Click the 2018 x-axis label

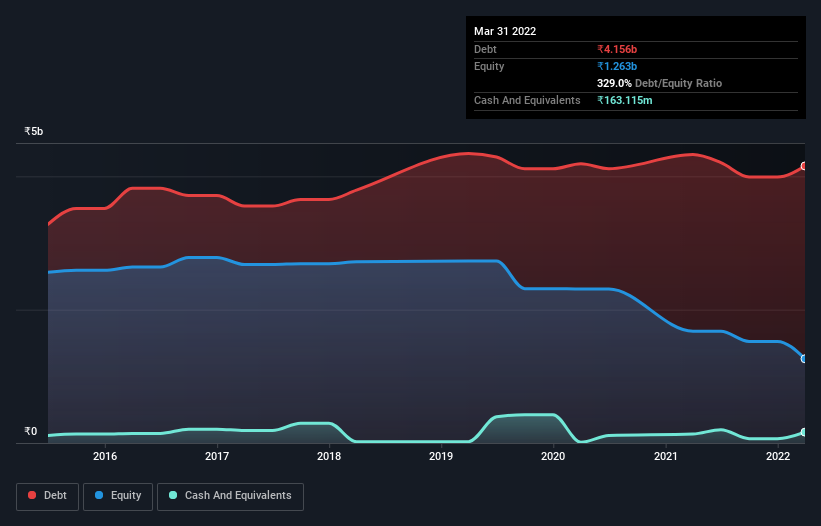coord(329,456)
